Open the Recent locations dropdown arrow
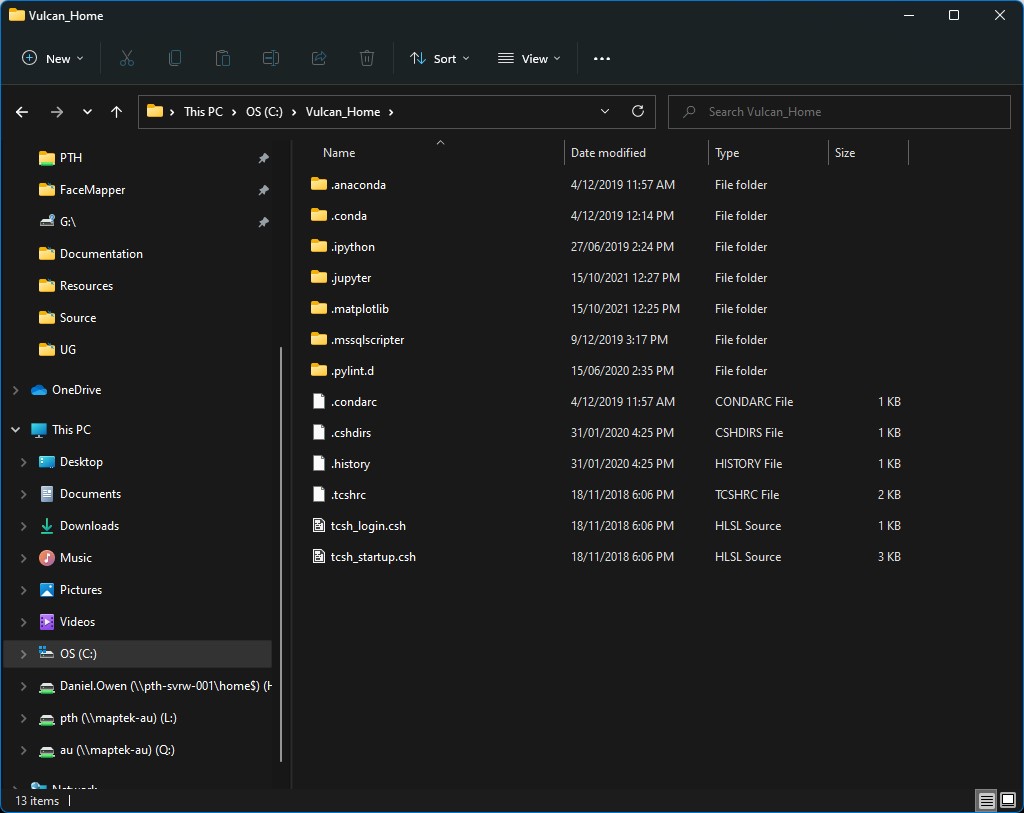Viewport: 1024px width, 813px height. click(87, 112)
